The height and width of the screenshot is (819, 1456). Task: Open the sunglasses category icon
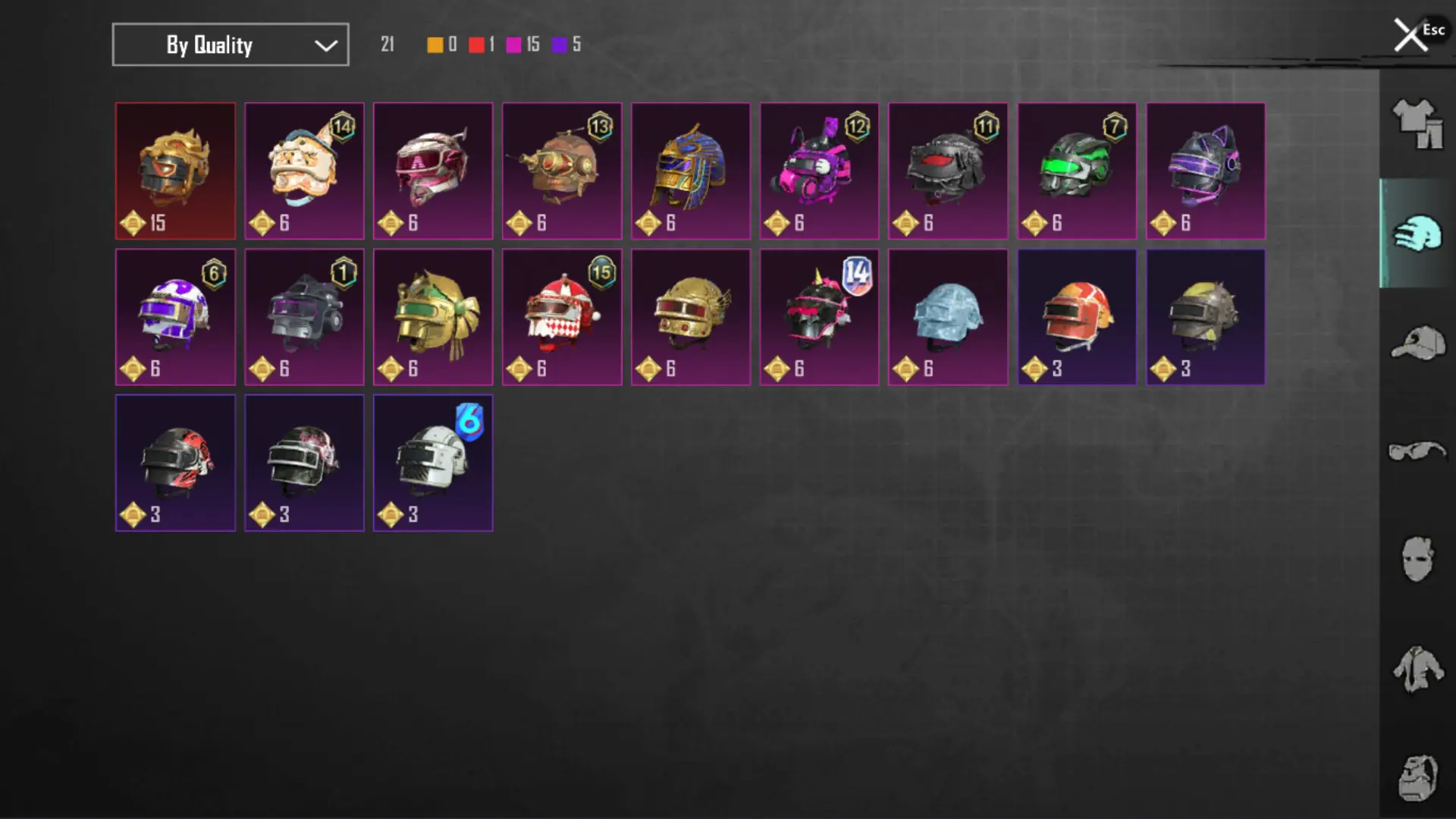[1417, 451]
